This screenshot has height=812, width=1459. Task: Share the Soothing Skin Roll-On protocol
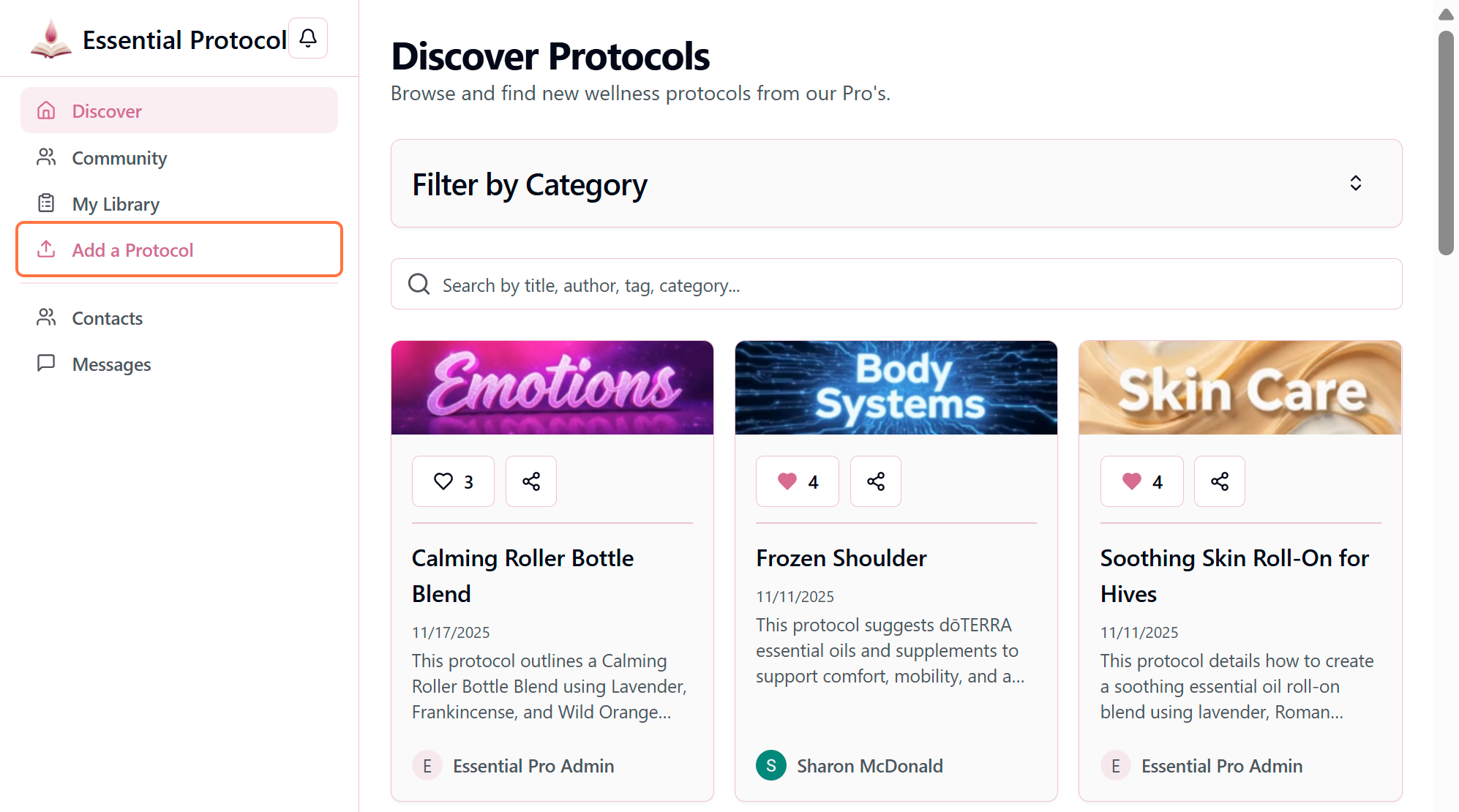pyautogui.click(x=1219, y=481)
